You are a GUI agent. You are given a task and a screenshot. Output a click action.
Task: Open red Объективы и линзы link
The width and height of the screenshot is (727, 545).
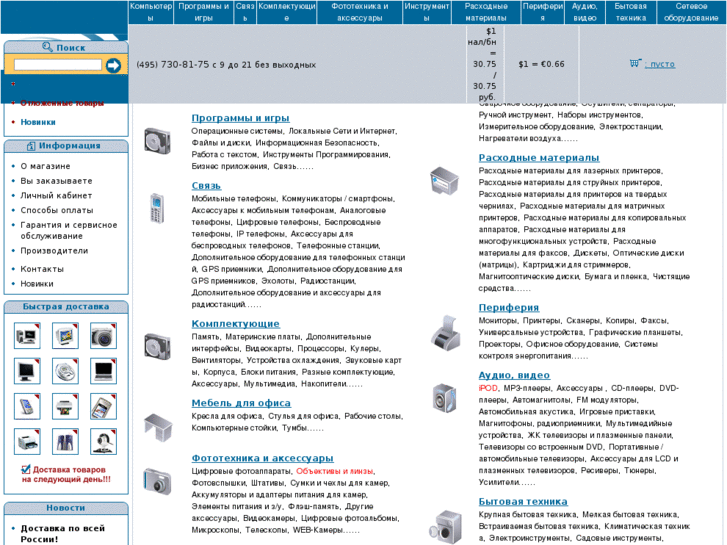(334, 471)
